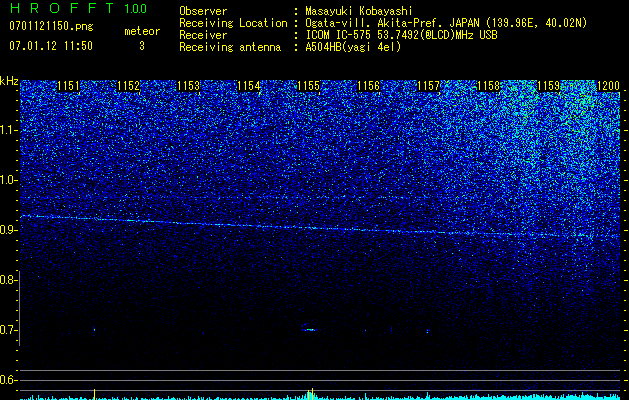Click the Receiver label

203,35
